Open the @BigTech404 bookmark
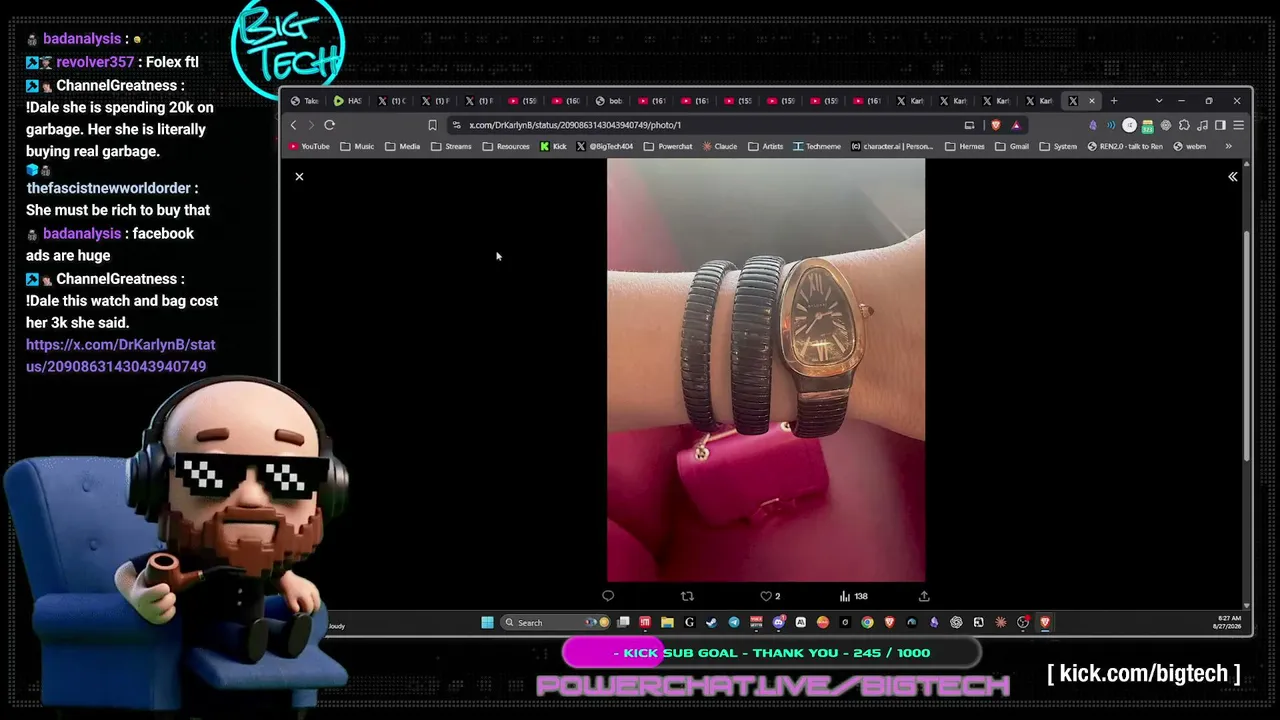The width and height of the screenshot is (1280, 720). coord(605,146)
